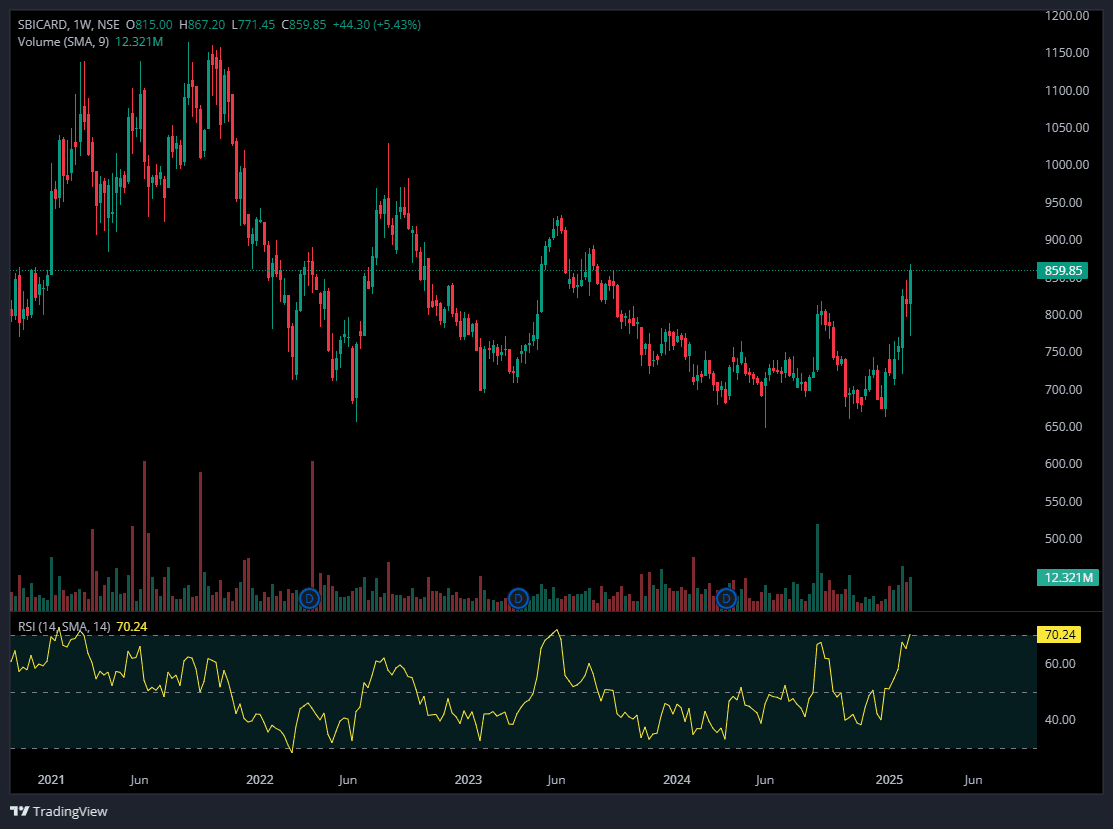Screen dimensions: 1113x829
Task: Click the 2022 label on time axis
Action: 260,779
